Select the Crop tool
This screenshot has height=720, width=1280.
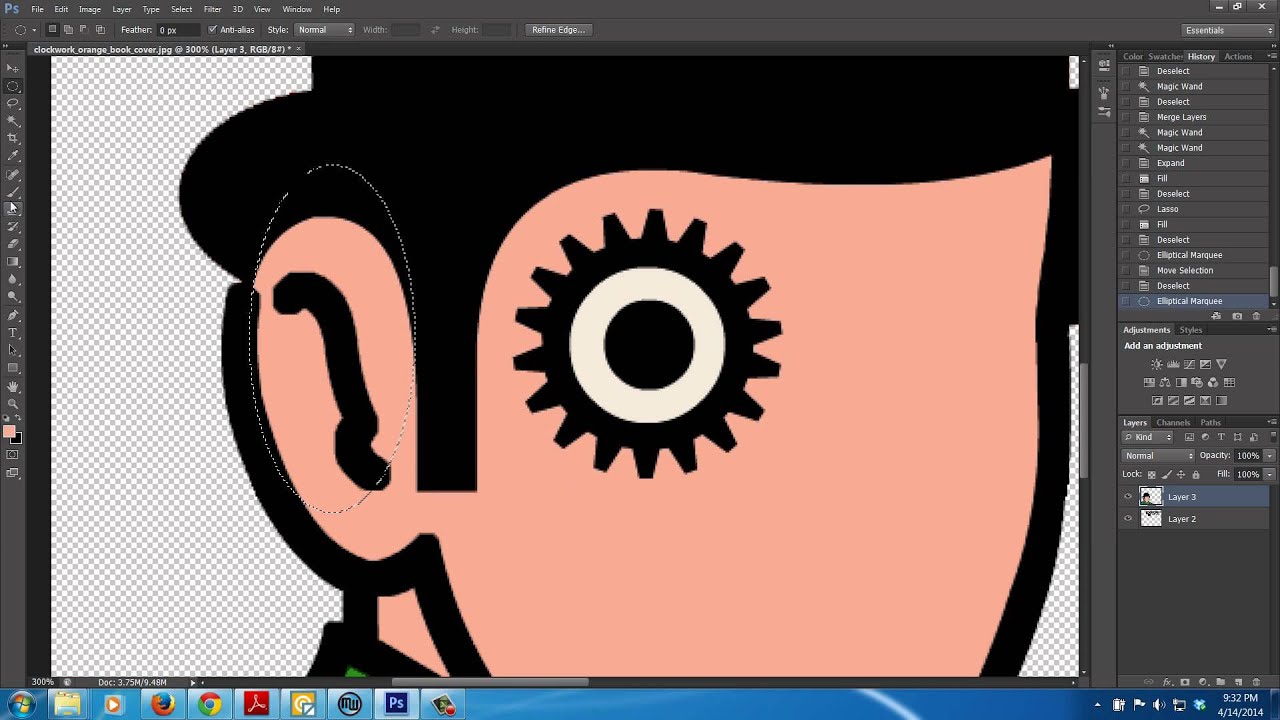13,138
